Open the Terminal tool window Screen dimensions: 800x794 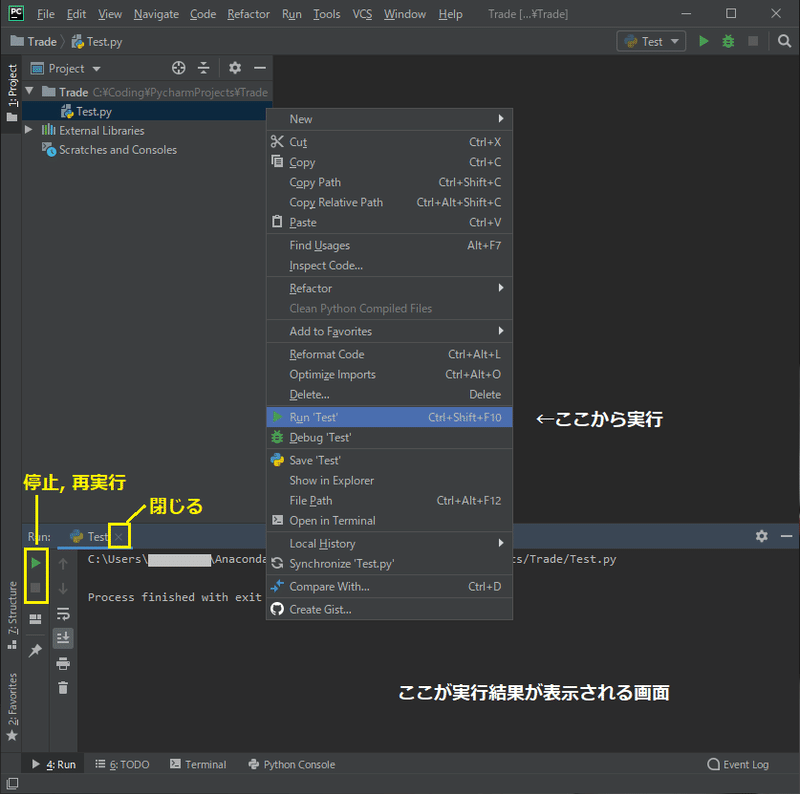tap(198, 764)
